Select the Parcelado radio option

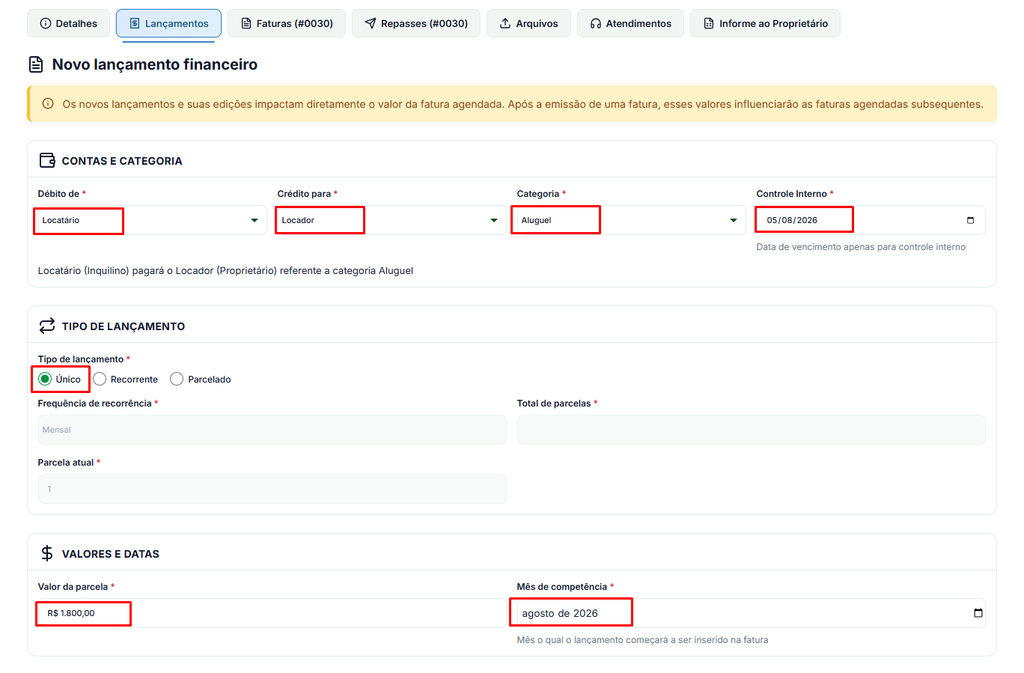point(176,379)
